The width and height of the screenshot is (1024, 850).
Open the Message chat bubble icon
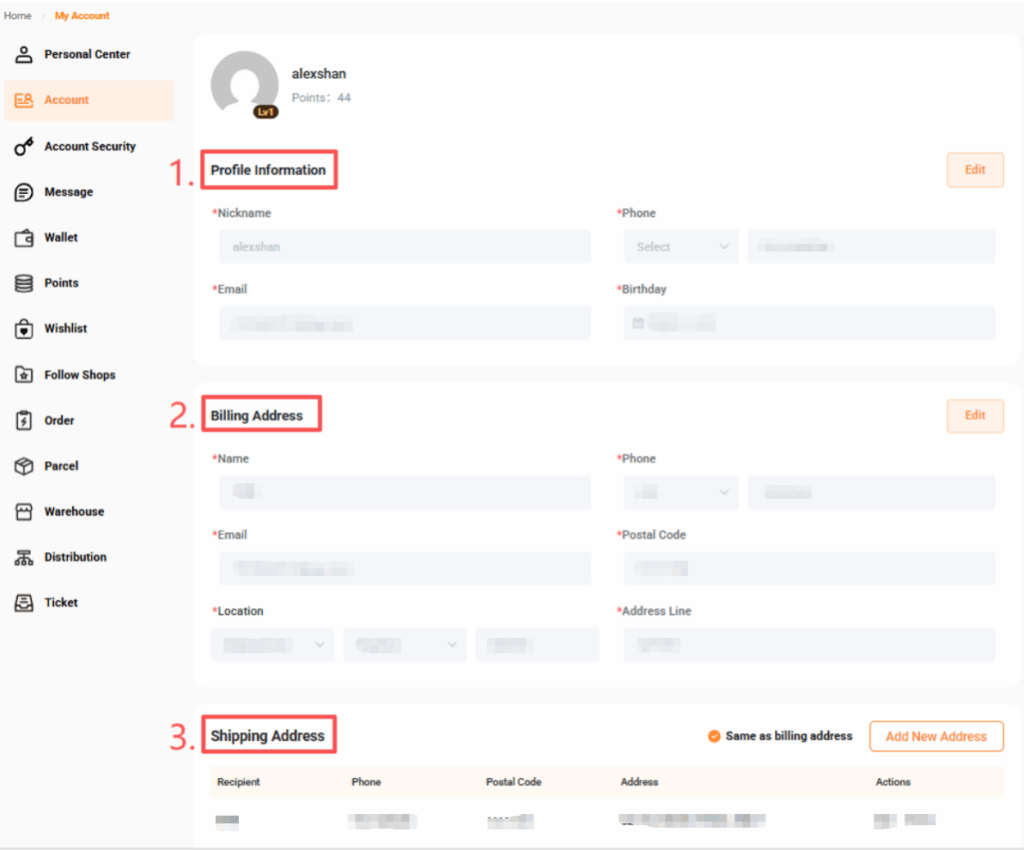(x=24, y=192)
